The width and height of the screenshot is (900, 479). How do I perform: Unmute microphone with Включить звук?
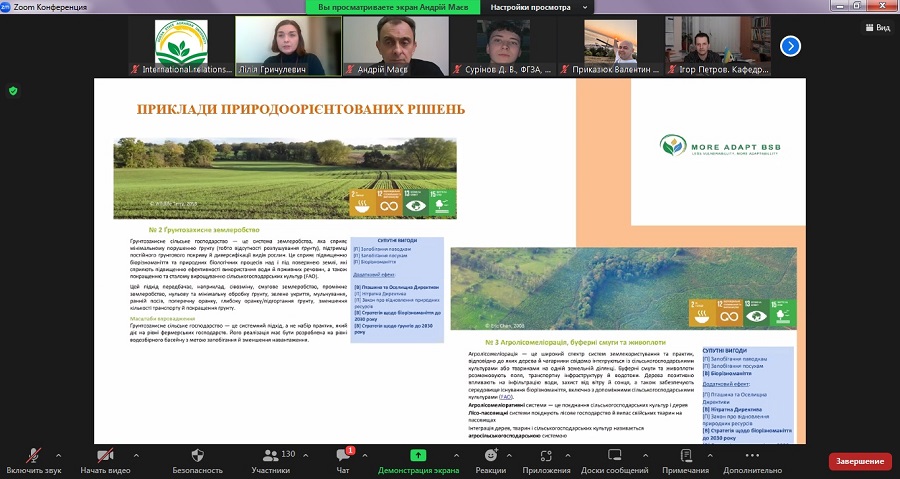[x=34, y=455]
